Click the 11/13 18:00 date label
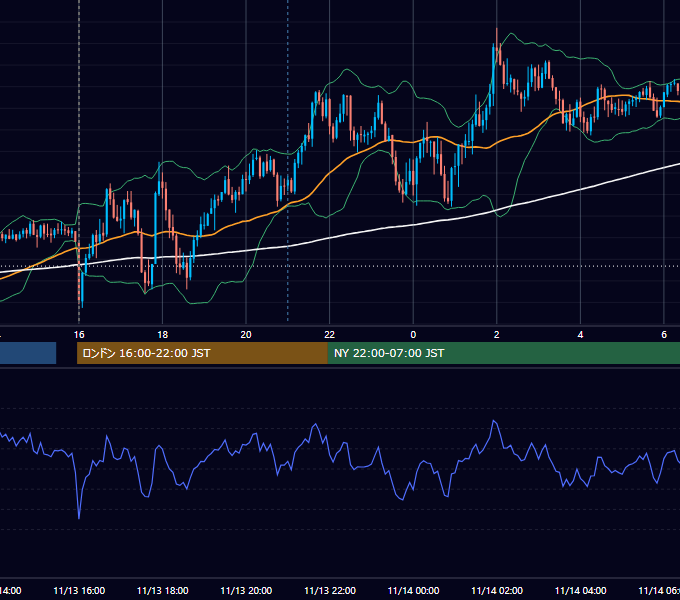Image resolution: width=680 pixels, height=600 pixels. [x=163, y=590]
